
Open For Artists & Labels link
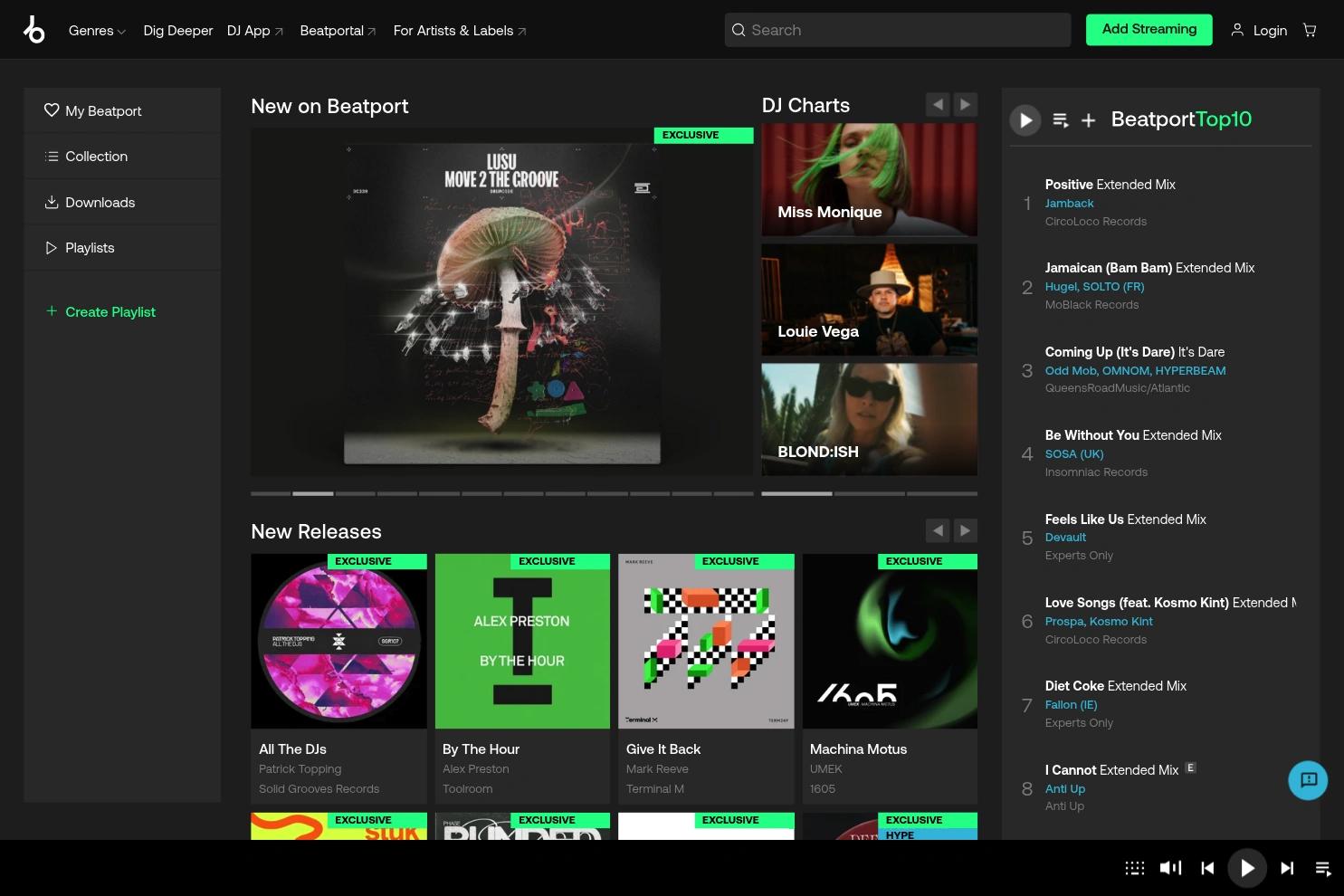(460, 31)
